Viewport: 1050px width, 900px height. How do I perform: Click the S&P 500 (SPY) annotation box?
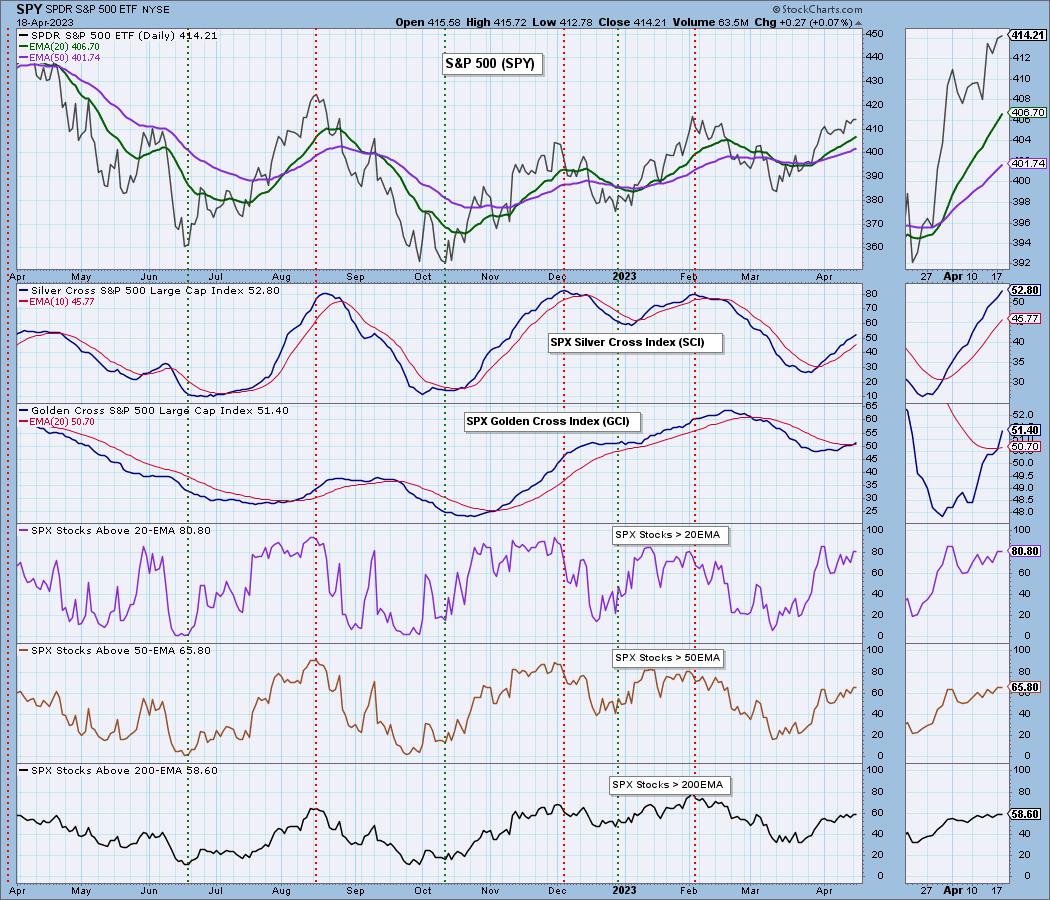coord(490,64)
